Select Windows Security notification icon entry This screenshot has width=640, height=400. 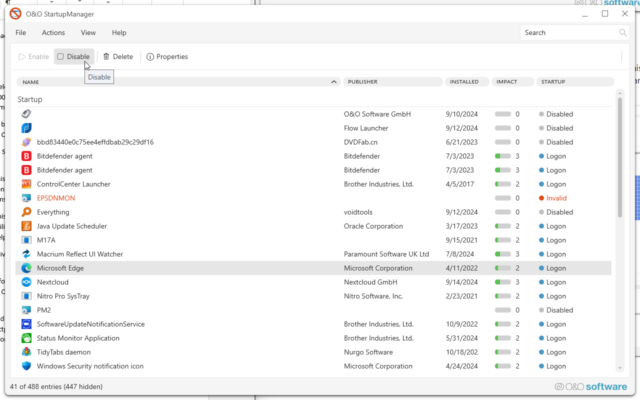pyautogui.click(x=313, y=366)
